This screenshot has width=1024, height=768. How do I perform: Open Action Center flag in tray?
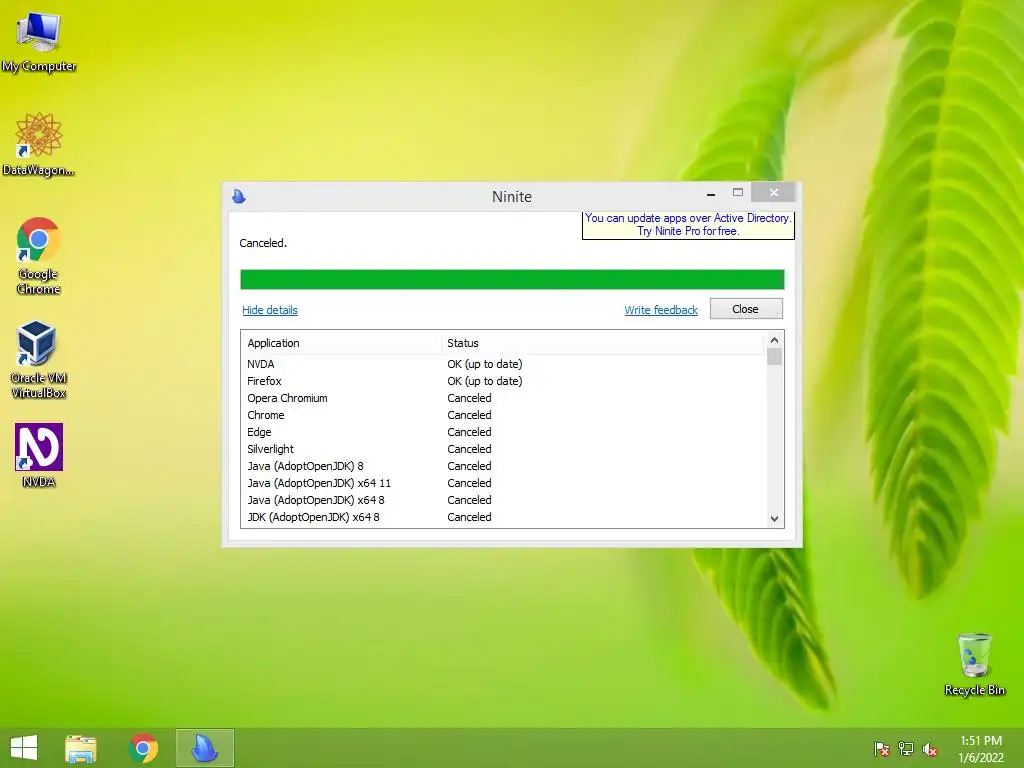[881, 749]
